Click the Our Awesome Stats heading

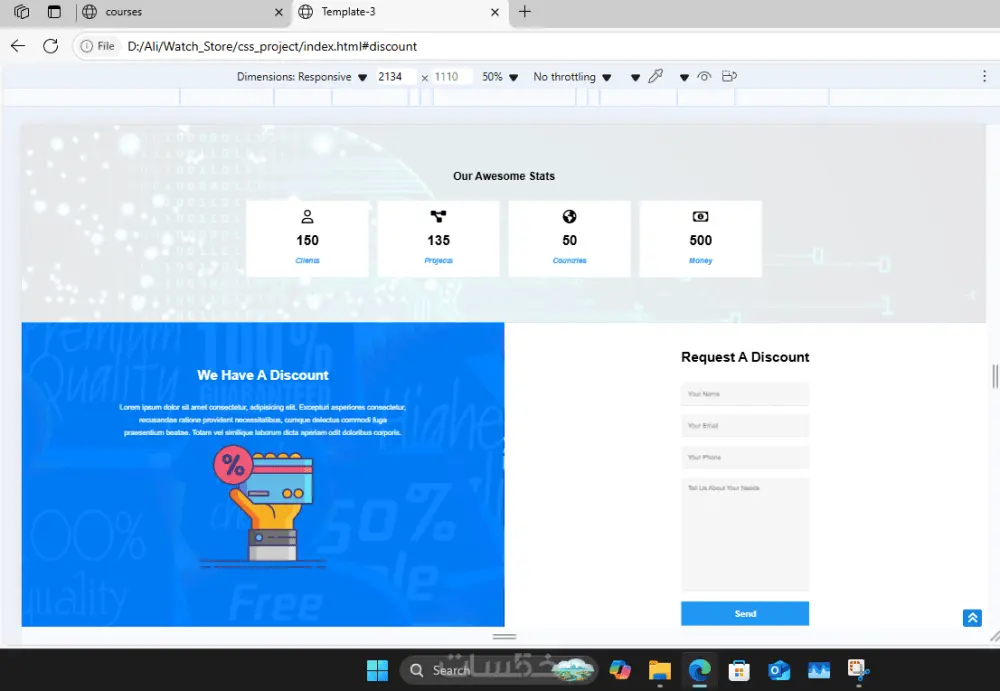tap(504, 176)
